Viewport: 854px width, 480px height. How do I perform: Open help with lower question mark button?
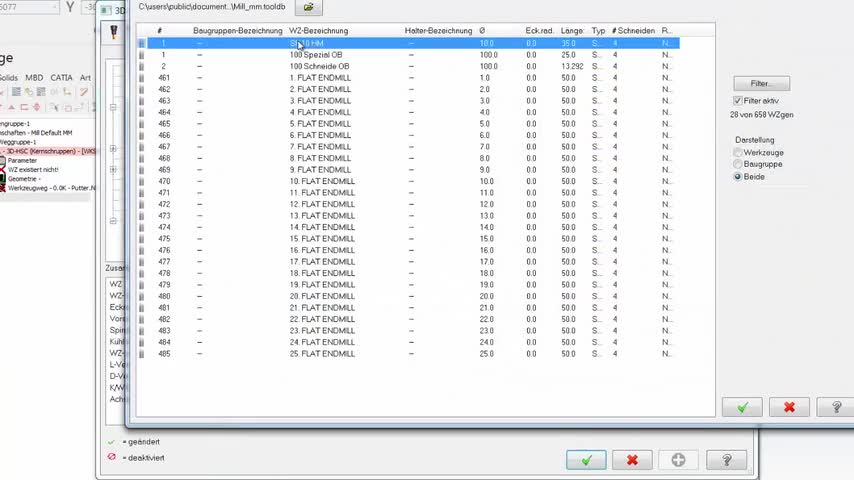click(726, 460)
